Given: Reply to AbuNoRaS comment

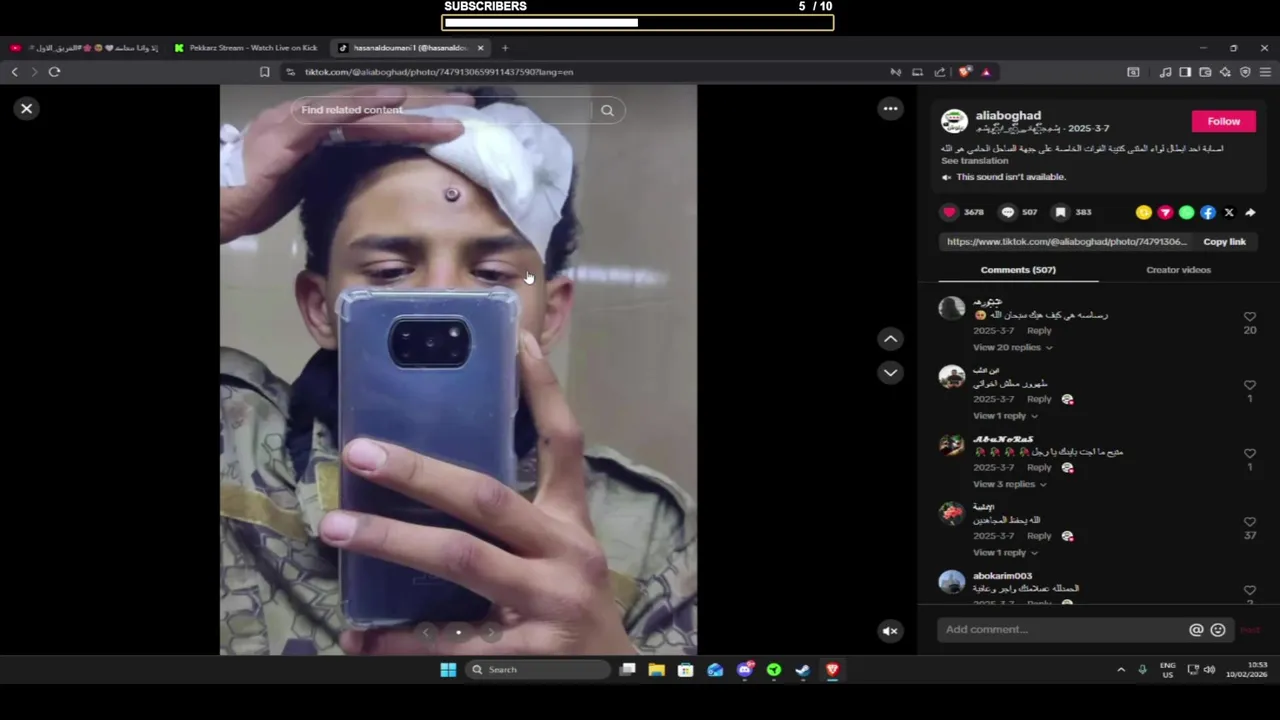Looking at the screenshot, I should pos(1039,467).
